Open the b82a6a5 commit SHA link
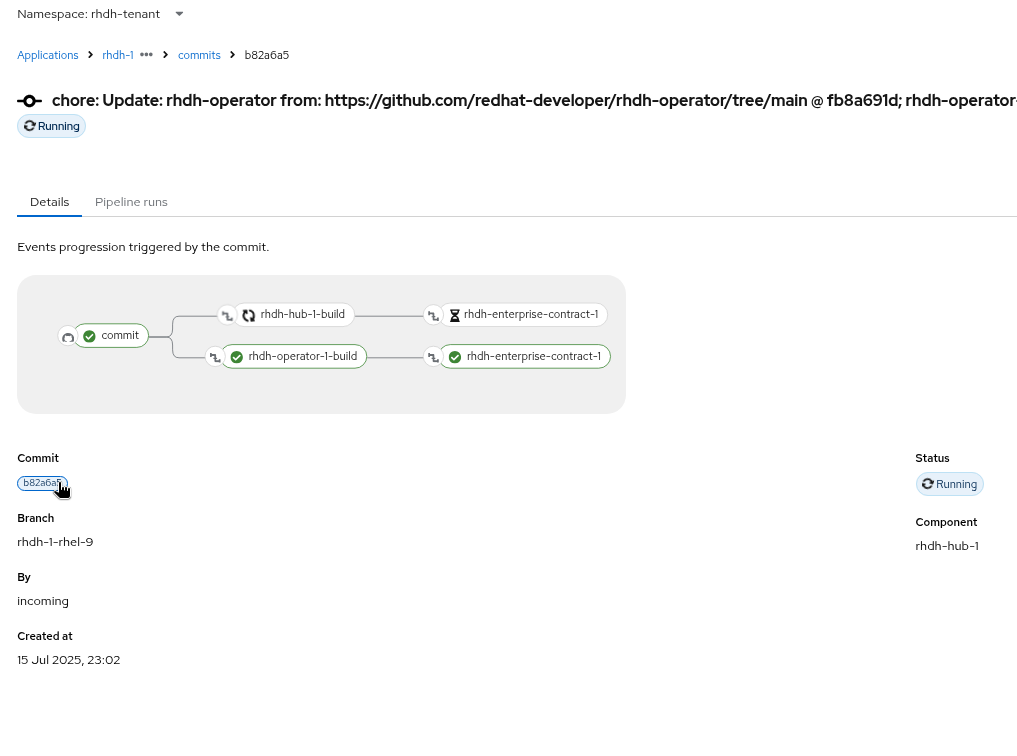The height and width of the screenshot is (756, 1017). 42,483
